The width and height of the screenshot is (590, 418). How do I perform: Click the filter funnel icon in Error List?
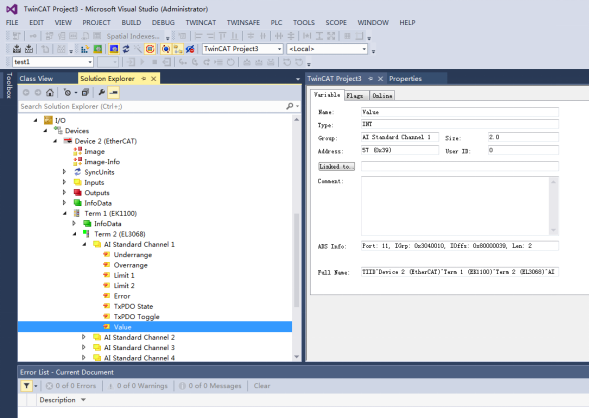pyautogui.click(x=26, y=386)
